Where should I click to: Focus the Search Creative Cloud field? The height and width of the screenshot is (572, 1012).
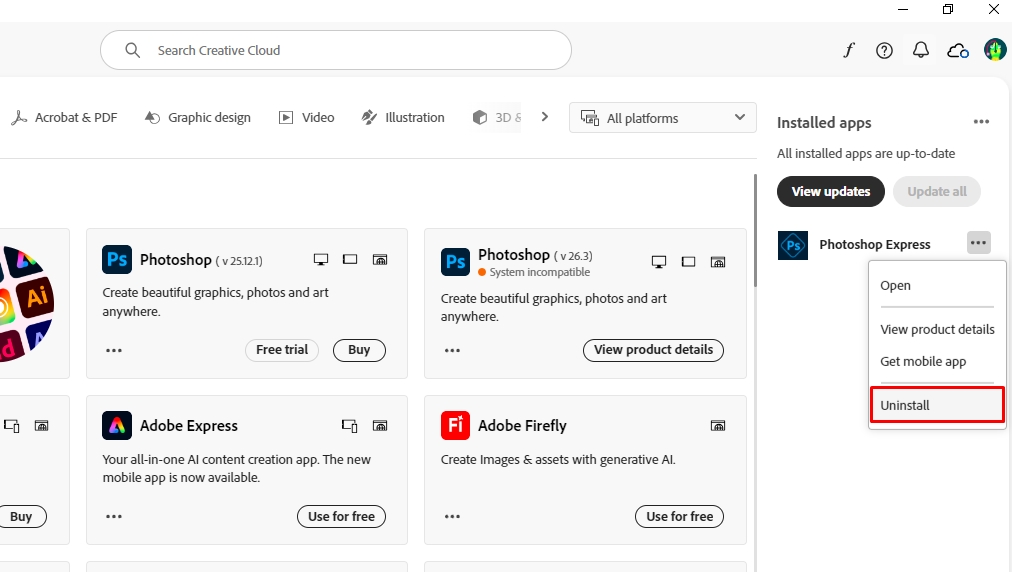[336, 50]
